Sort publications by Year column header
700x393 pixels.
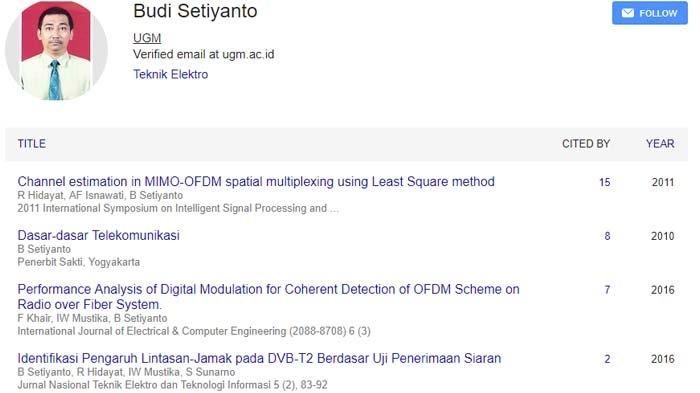[x=660, y=144]
